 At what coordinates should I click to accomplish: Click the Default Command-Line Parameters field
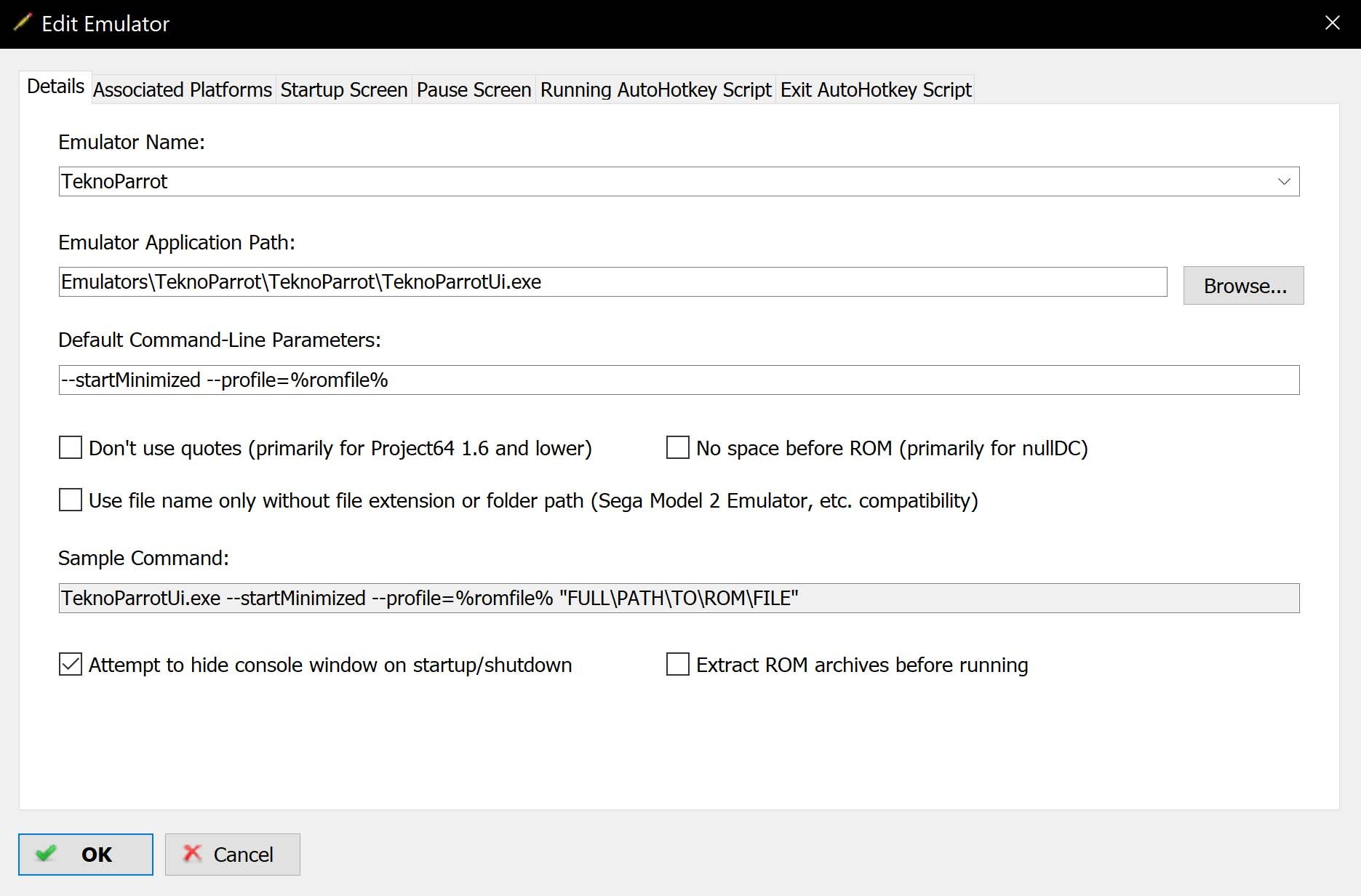[x=679, y=380]
